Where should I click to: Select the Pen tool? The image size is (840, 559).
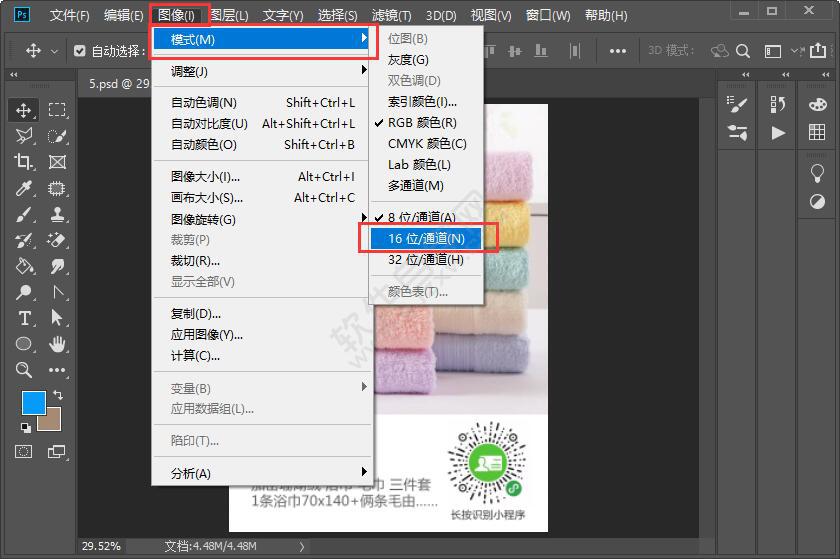click(x=57, y=292)
